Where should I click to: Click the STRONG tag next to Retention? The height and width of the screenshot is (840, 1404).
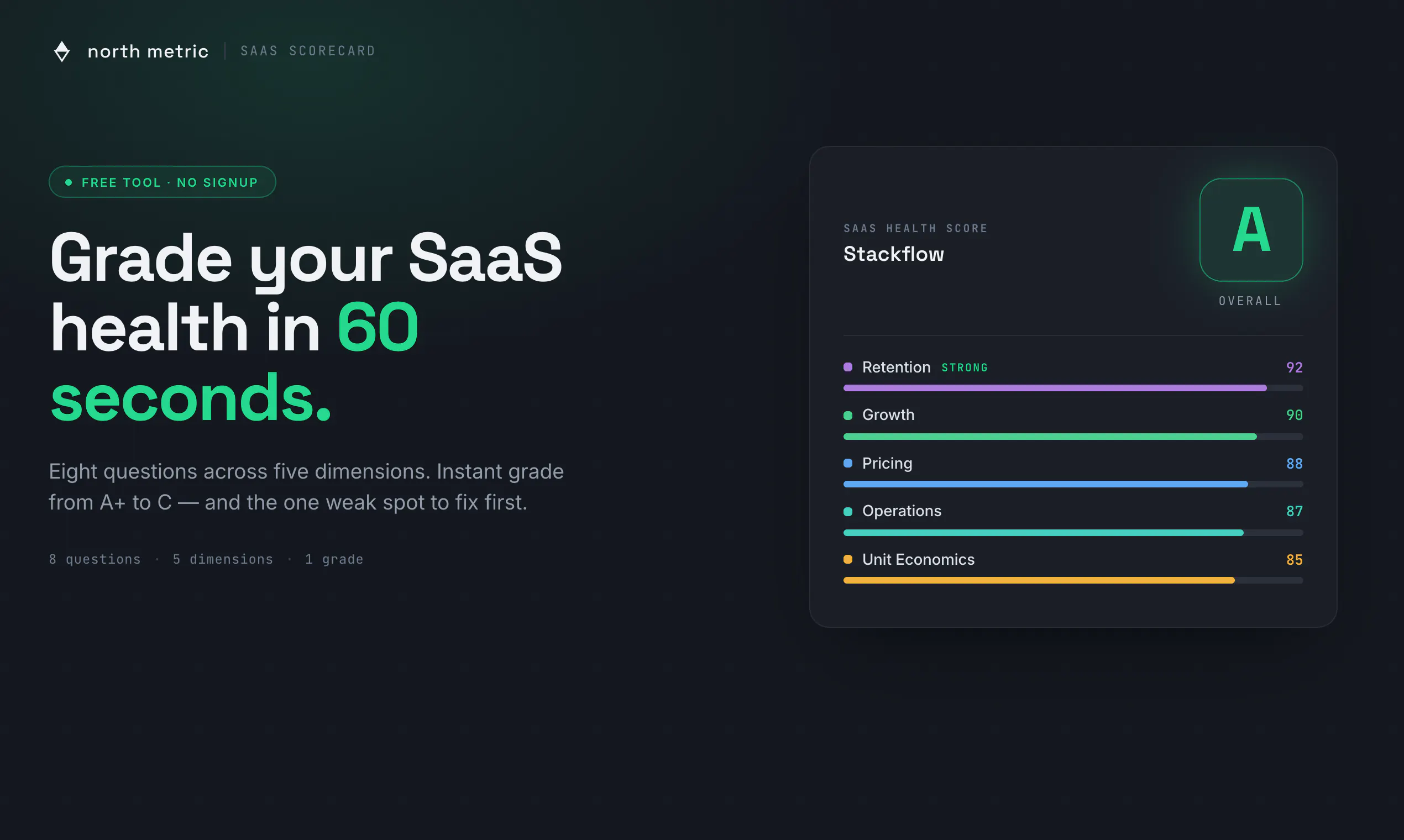[965, 368]
